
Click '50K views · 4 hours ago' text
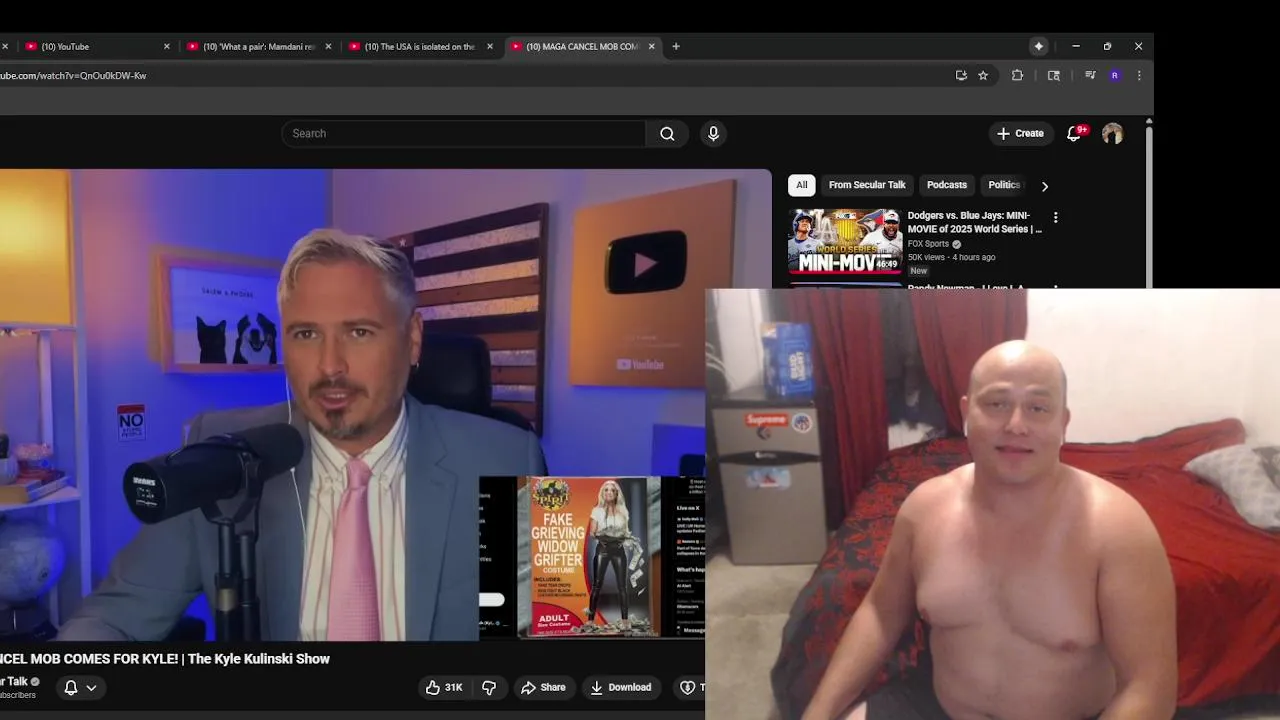coord(951,257)
